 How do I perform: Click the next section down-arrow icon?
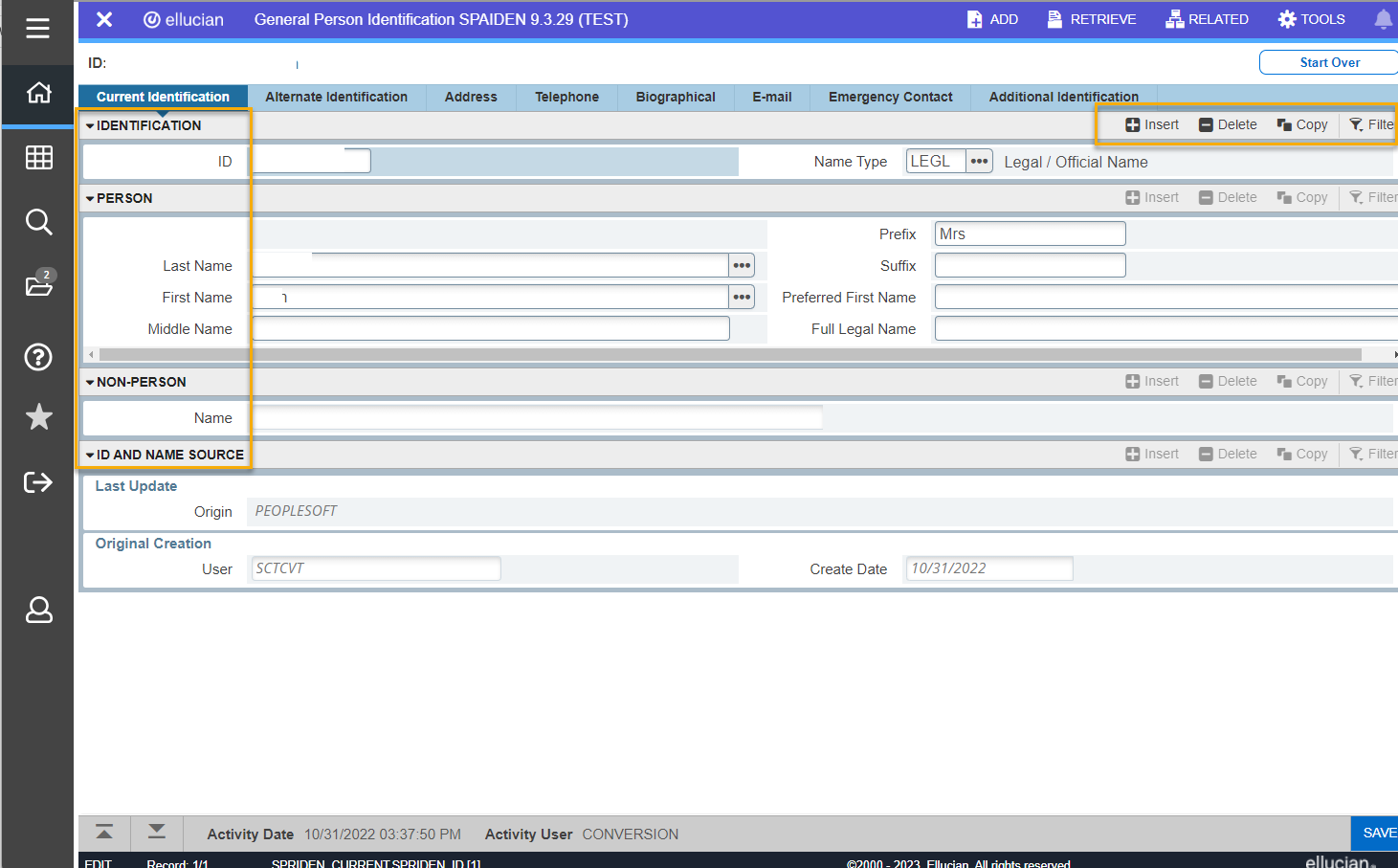point(156,833)
